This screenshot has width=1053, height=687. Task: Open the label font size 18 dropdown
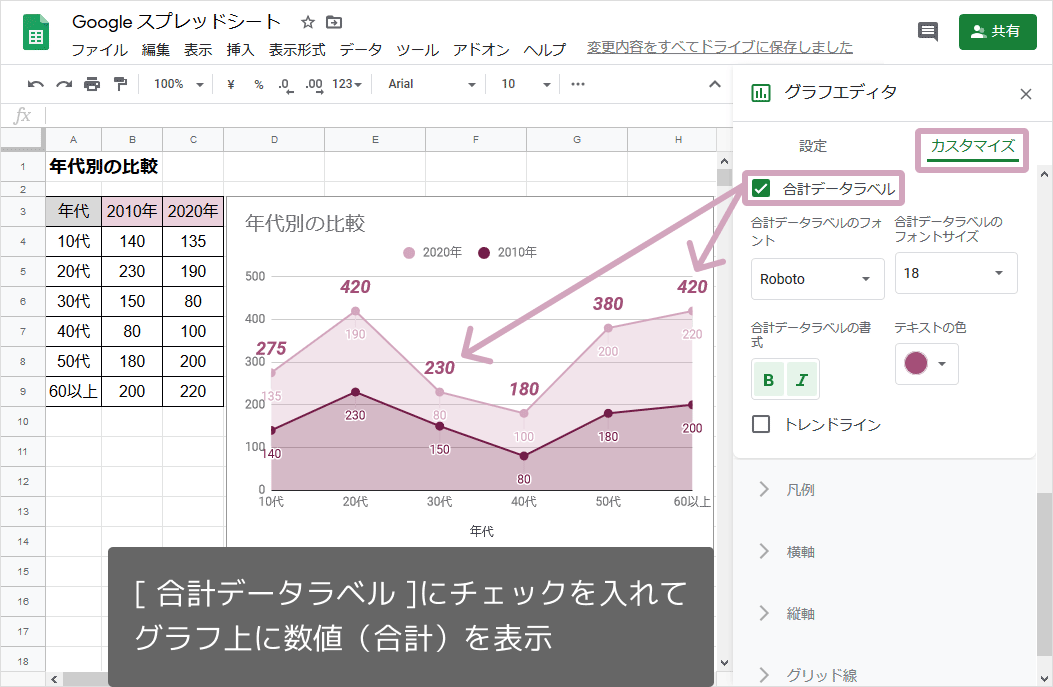[955, 273]
